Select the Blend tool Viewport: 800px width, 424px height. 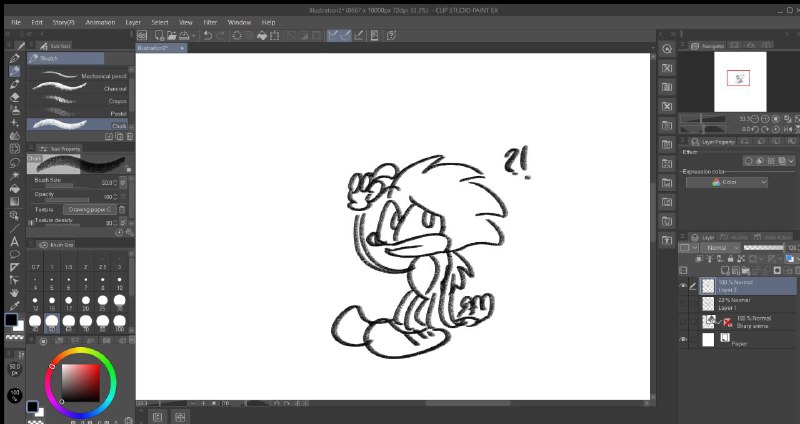tap(14, 136)
